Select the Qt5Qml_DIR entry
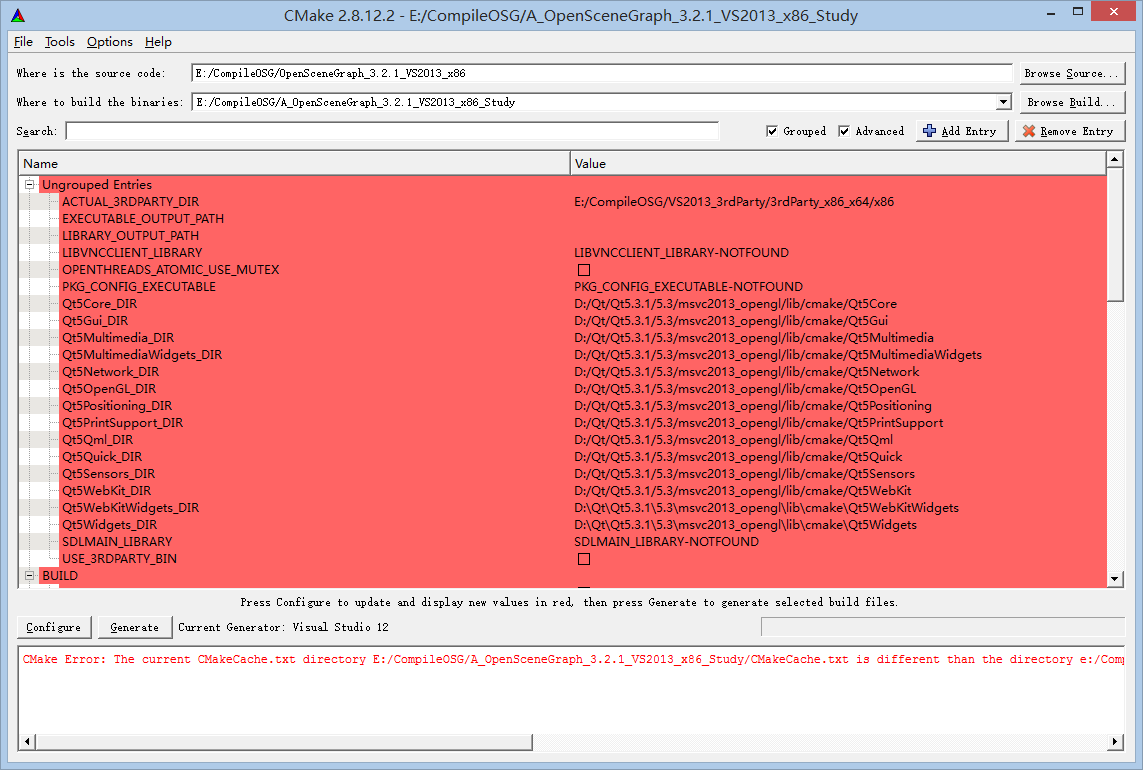1143x770 pixels. click(98, 440)
